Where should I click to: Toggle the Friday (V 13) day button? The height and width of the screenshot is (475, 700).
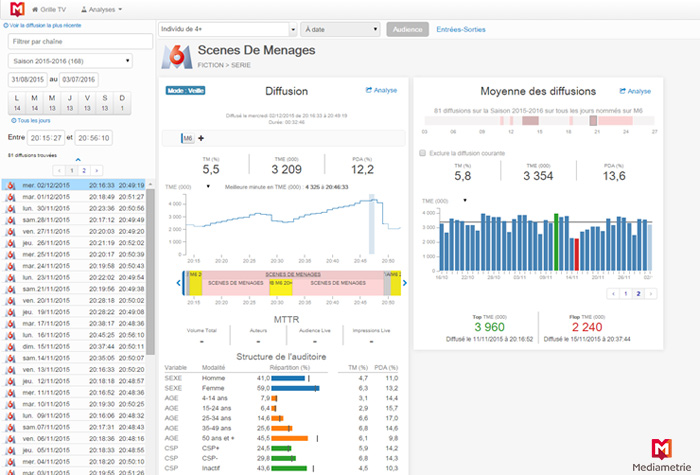tap(87, 103)
